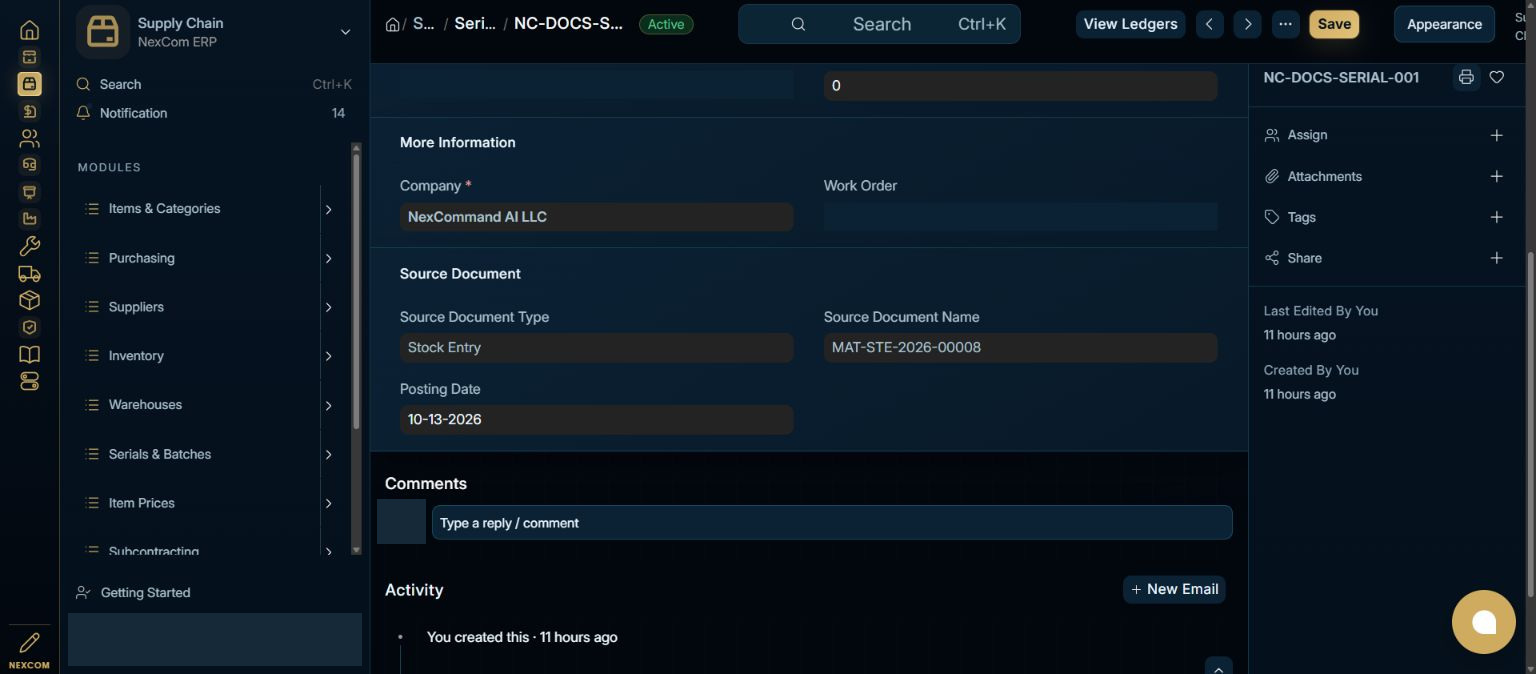
Task: Print NC-DOCS-SERIAL-001 with printer icon
Action: [1466, 77]
